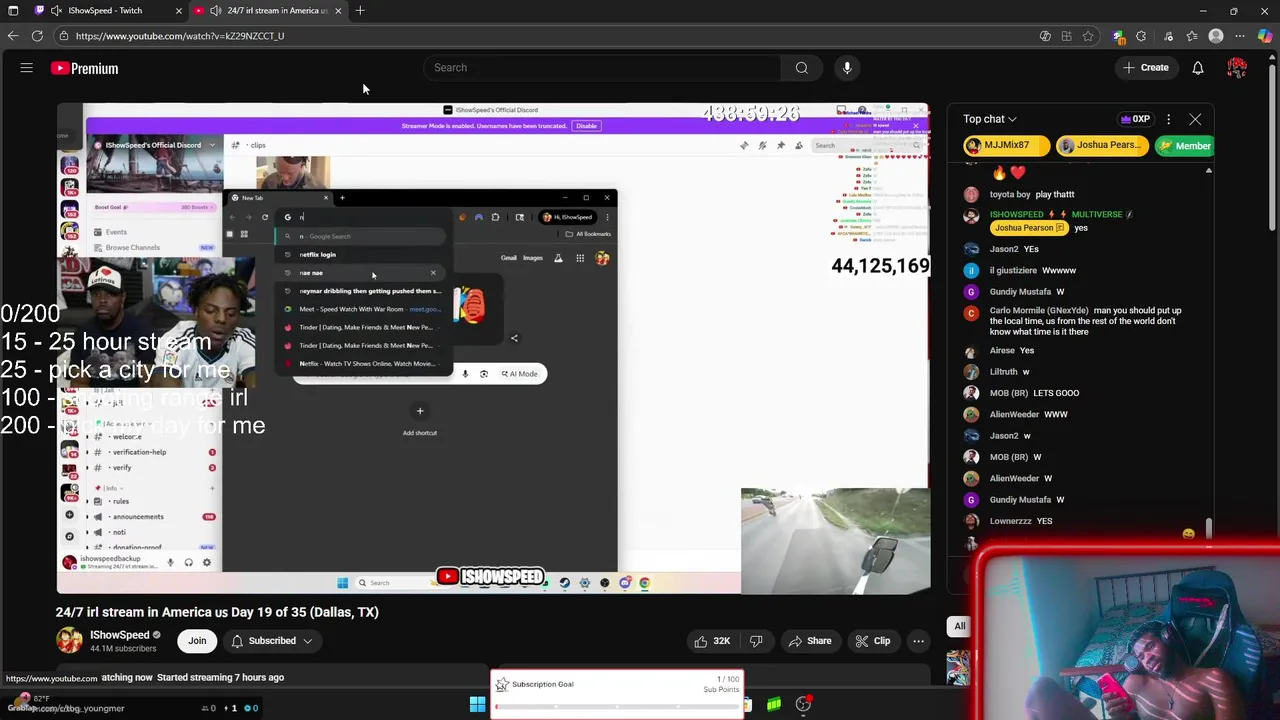Open Windows Start button in taskbar
Viewport: 1280px width, 720px height.
point(477,705)
